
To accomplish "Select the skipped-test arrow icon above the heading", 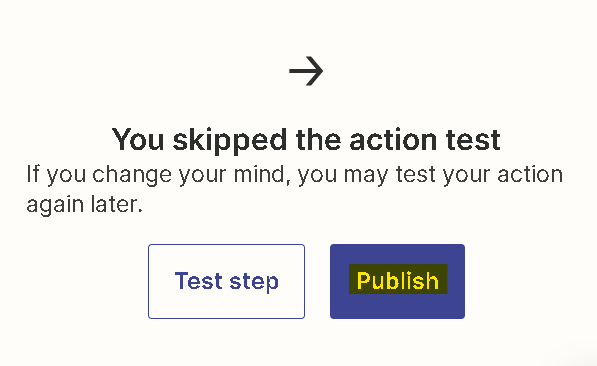I will pyautogui.click(x=306, y=71).
